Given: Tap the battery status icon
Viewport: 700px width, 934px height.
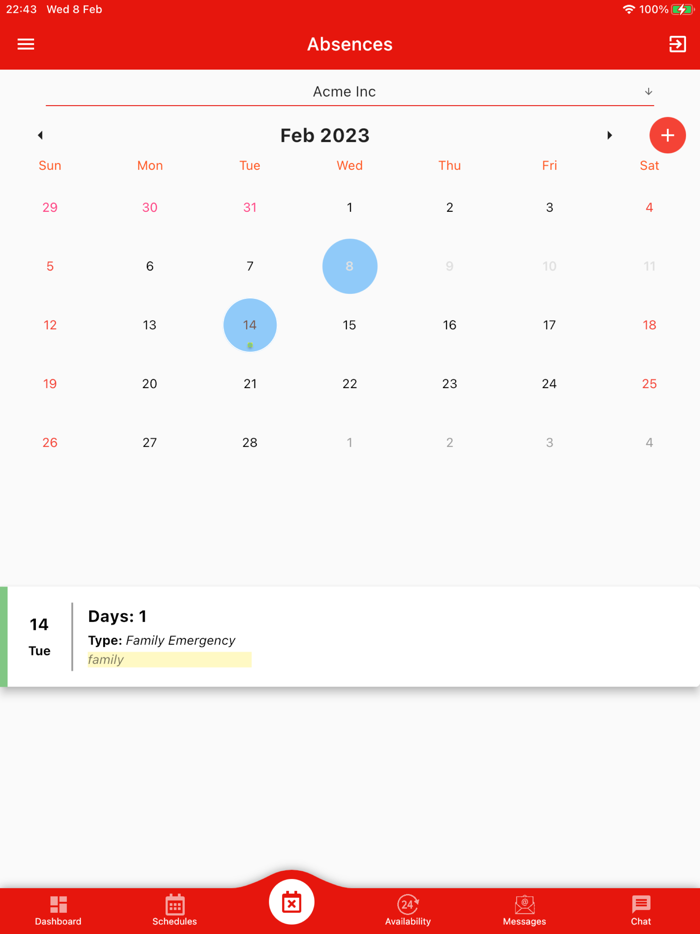Looking at the screenshot, I should 682,10.
